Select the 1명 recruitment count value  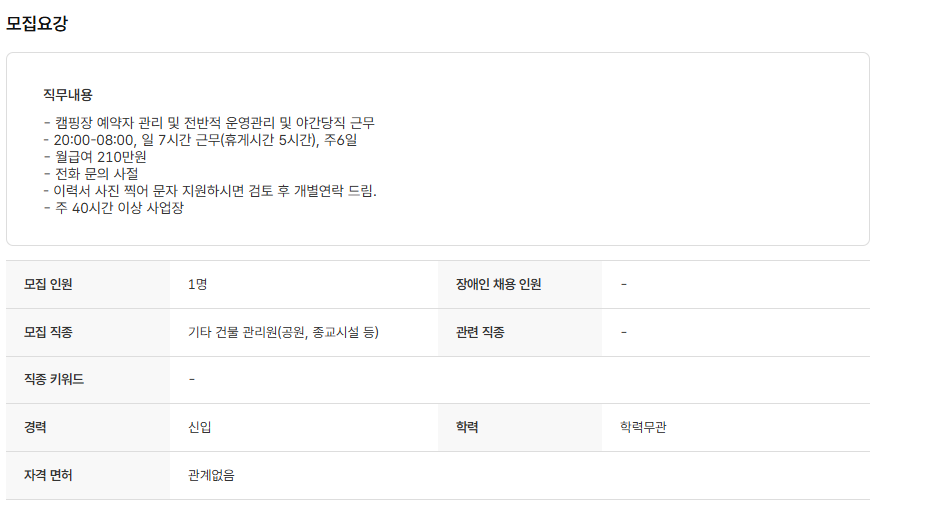click(197, 284)
